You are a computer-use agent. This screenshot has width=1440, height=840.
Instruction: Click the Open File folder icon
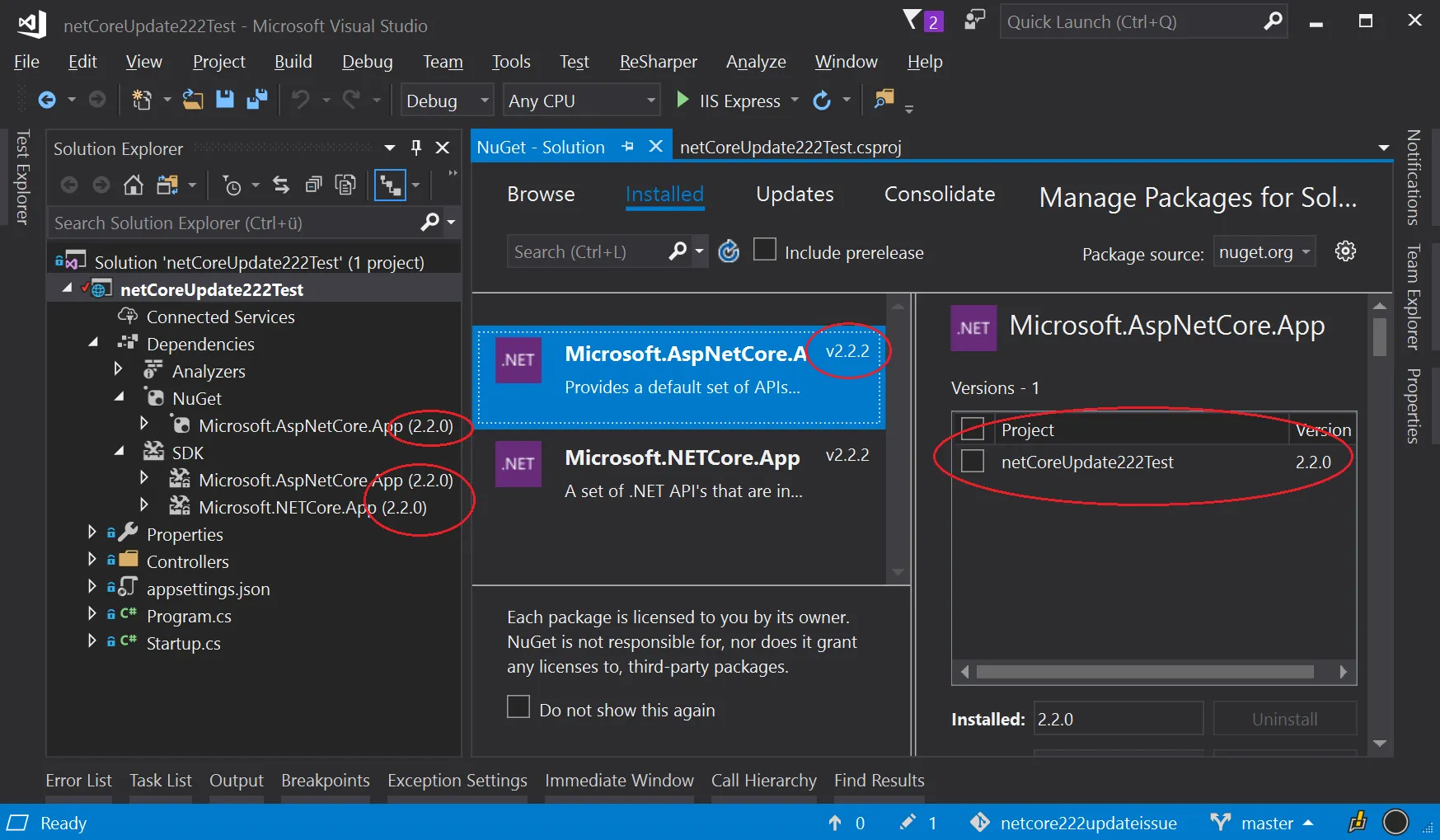coord(193,100)
